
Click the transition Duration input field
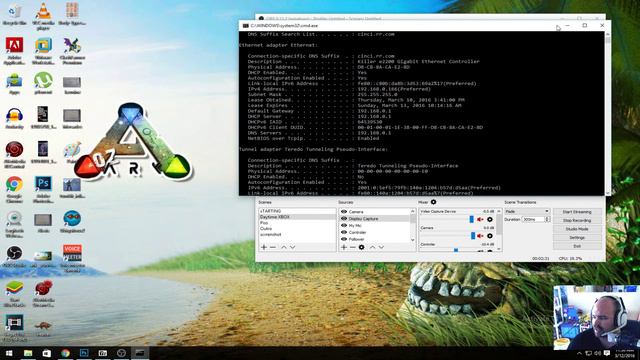pyautogui.click(x=533, y=220)
